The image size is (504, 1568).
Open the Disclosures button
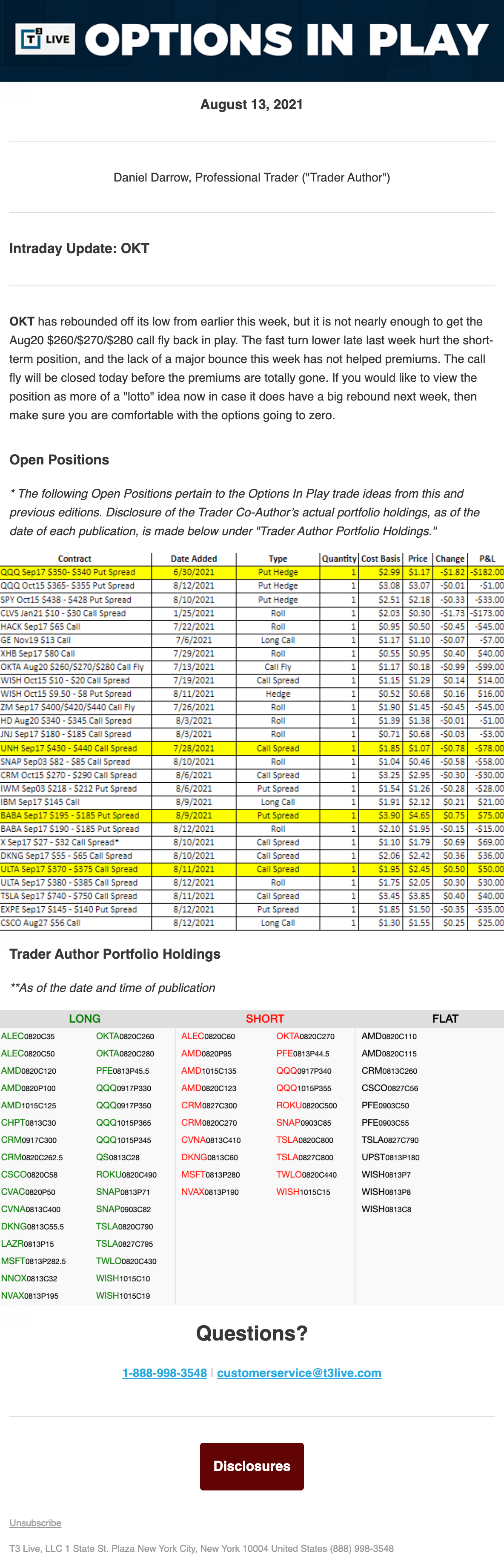pyautogui.click(x=252, y=1466)
